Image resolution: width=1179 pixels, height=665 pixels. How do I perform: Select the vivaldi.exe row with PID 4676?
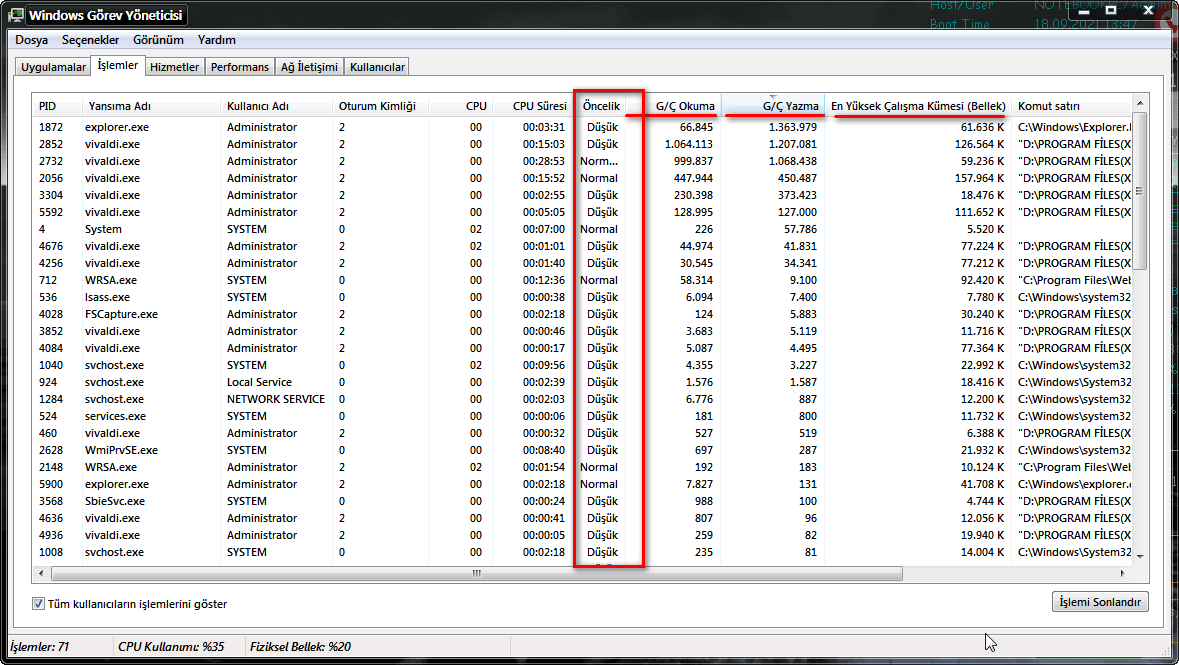582,246
